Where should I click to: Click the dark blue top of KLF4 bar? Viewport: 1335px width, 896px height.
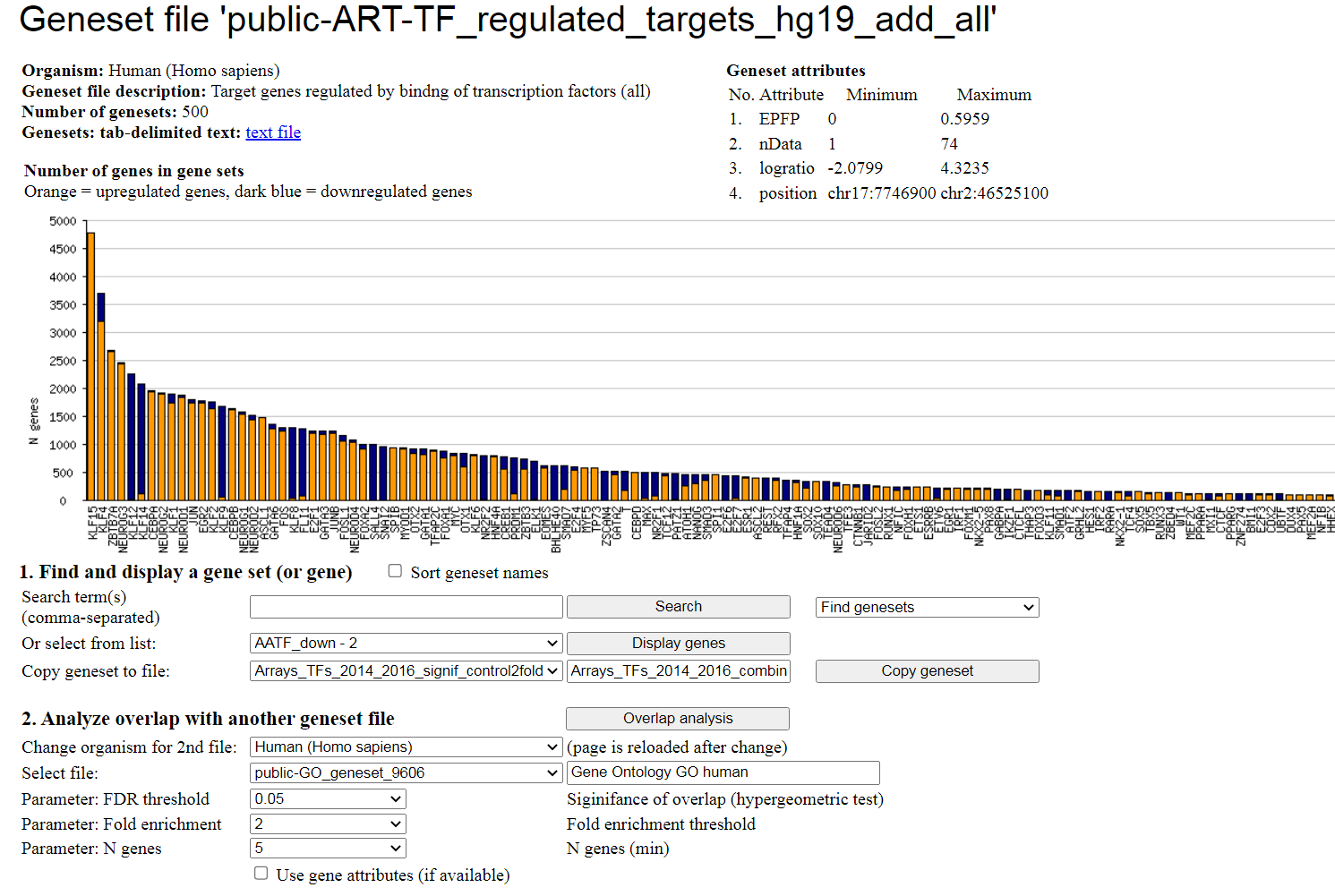pyautogui.click(x=101, y=306)
